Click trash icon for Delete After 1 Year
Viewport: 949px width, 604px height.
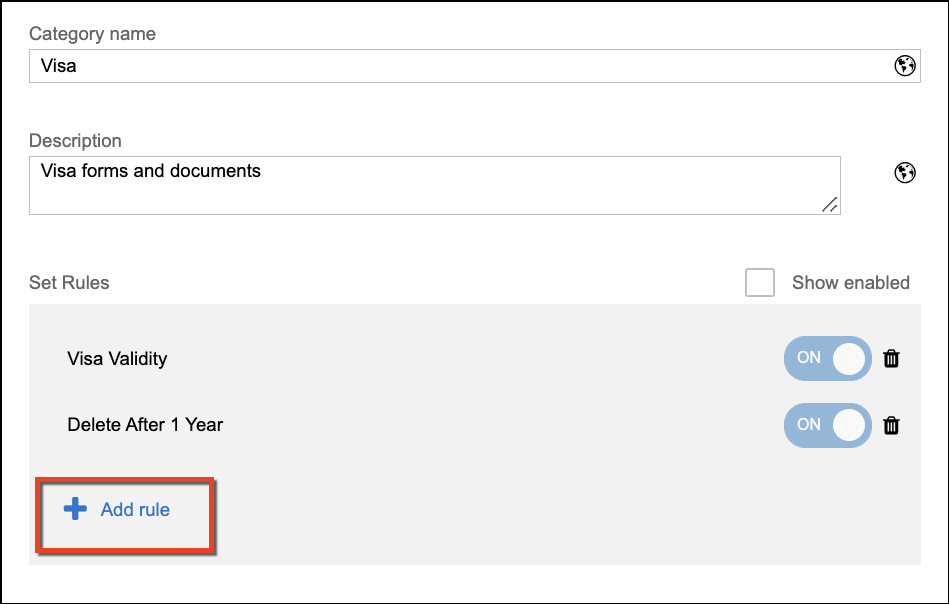tap(891, 425)
